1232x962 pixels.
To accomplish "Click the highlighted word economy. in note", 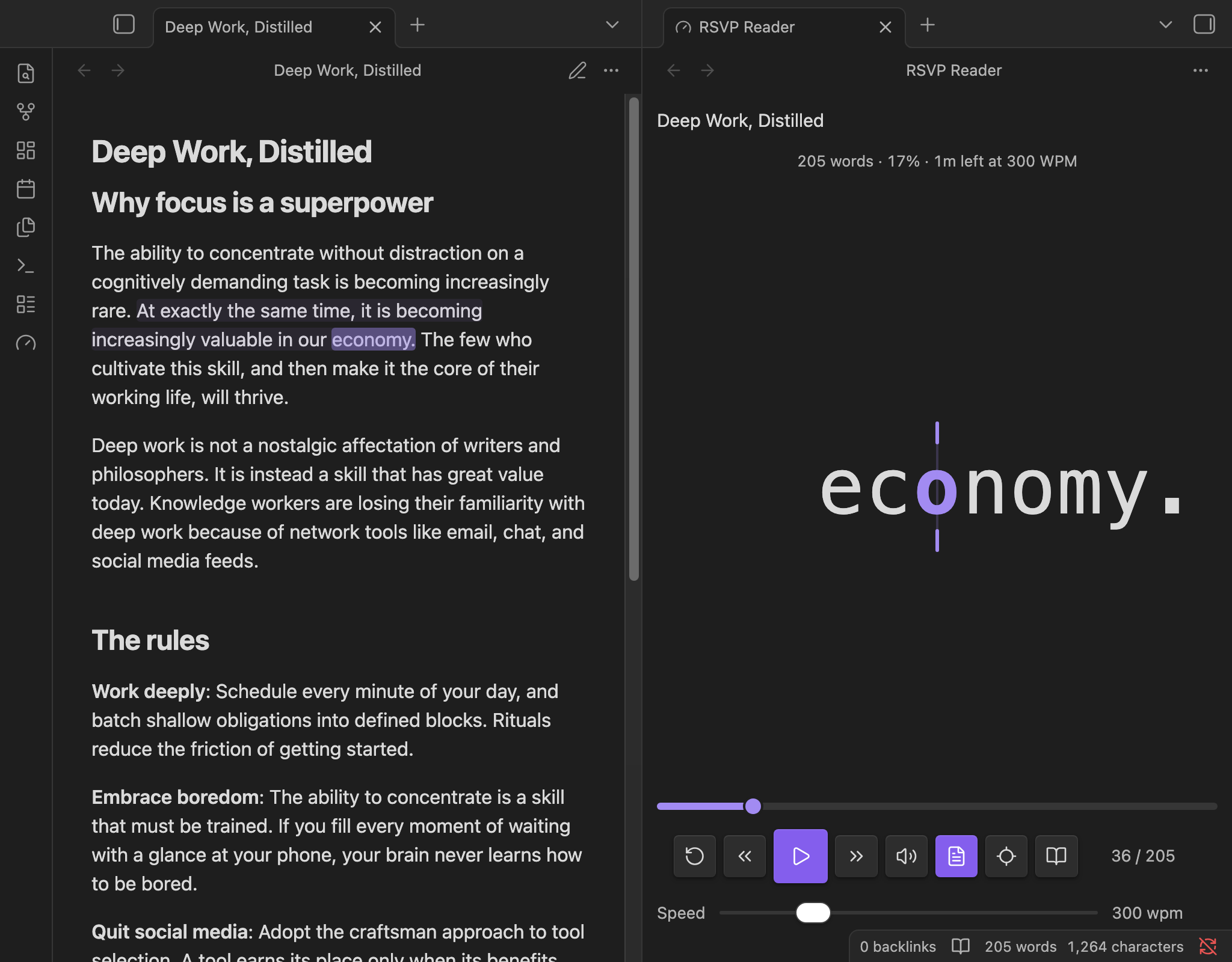I will [x=373, y=340].
